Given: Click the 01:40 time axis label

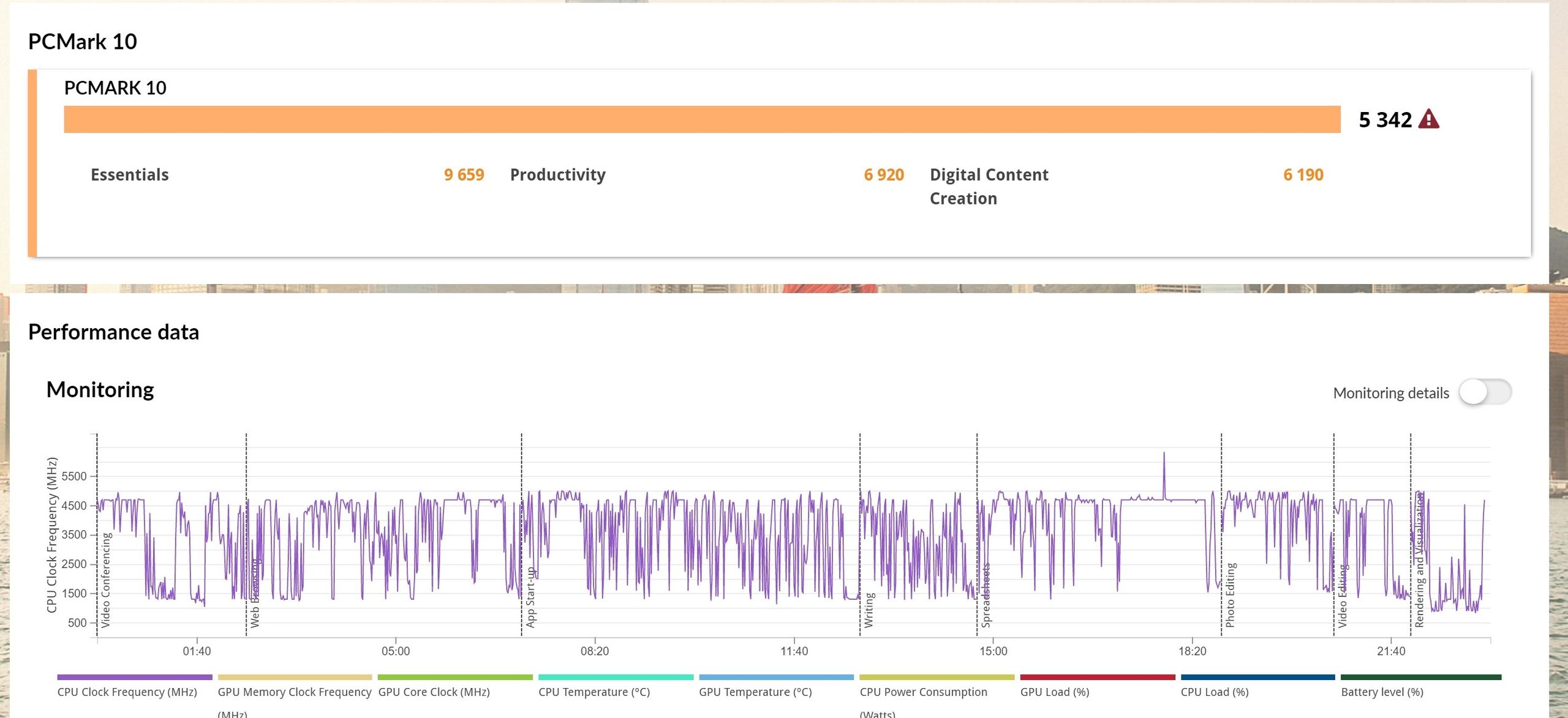Looking at the screenshot, I should click(x=197, y=651).
